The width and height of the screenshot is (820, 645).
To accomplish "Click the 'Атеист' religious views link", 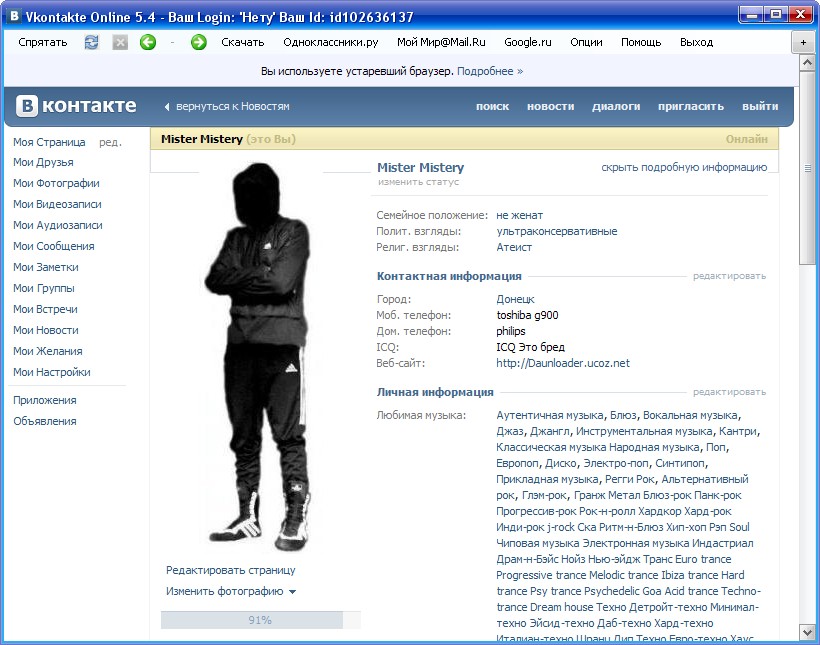I will click(x=514, y=247).
